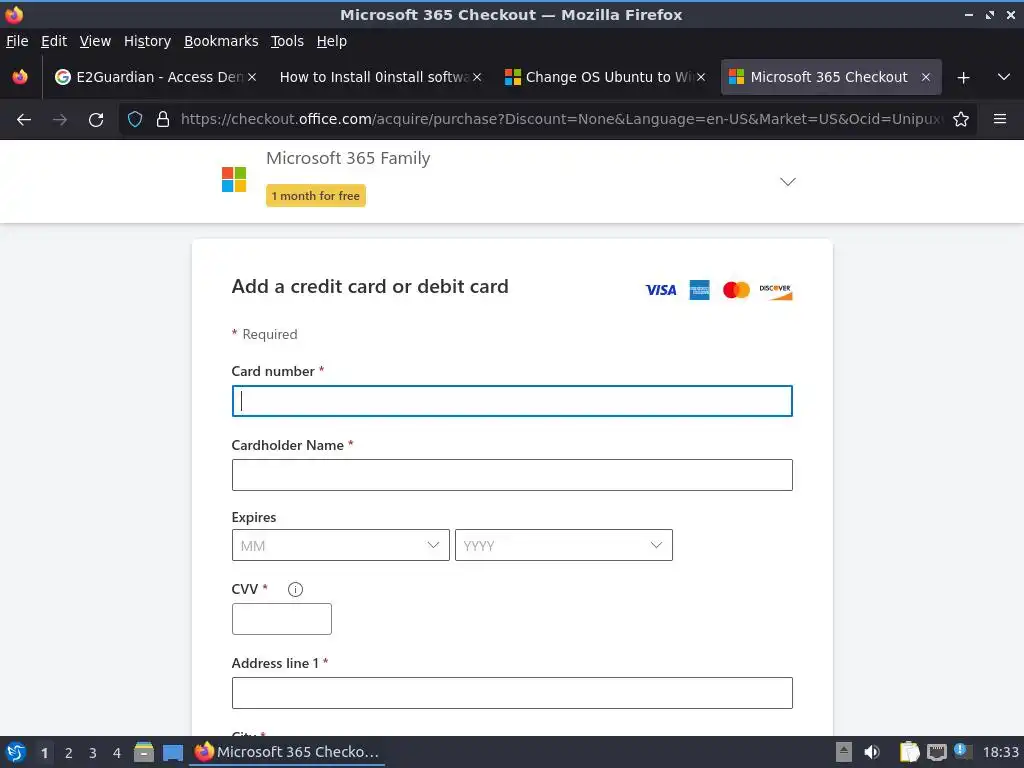This screenshot has height=768, width=1024.
Task: Open the expiration month MM dropdown
Action: 340,545
